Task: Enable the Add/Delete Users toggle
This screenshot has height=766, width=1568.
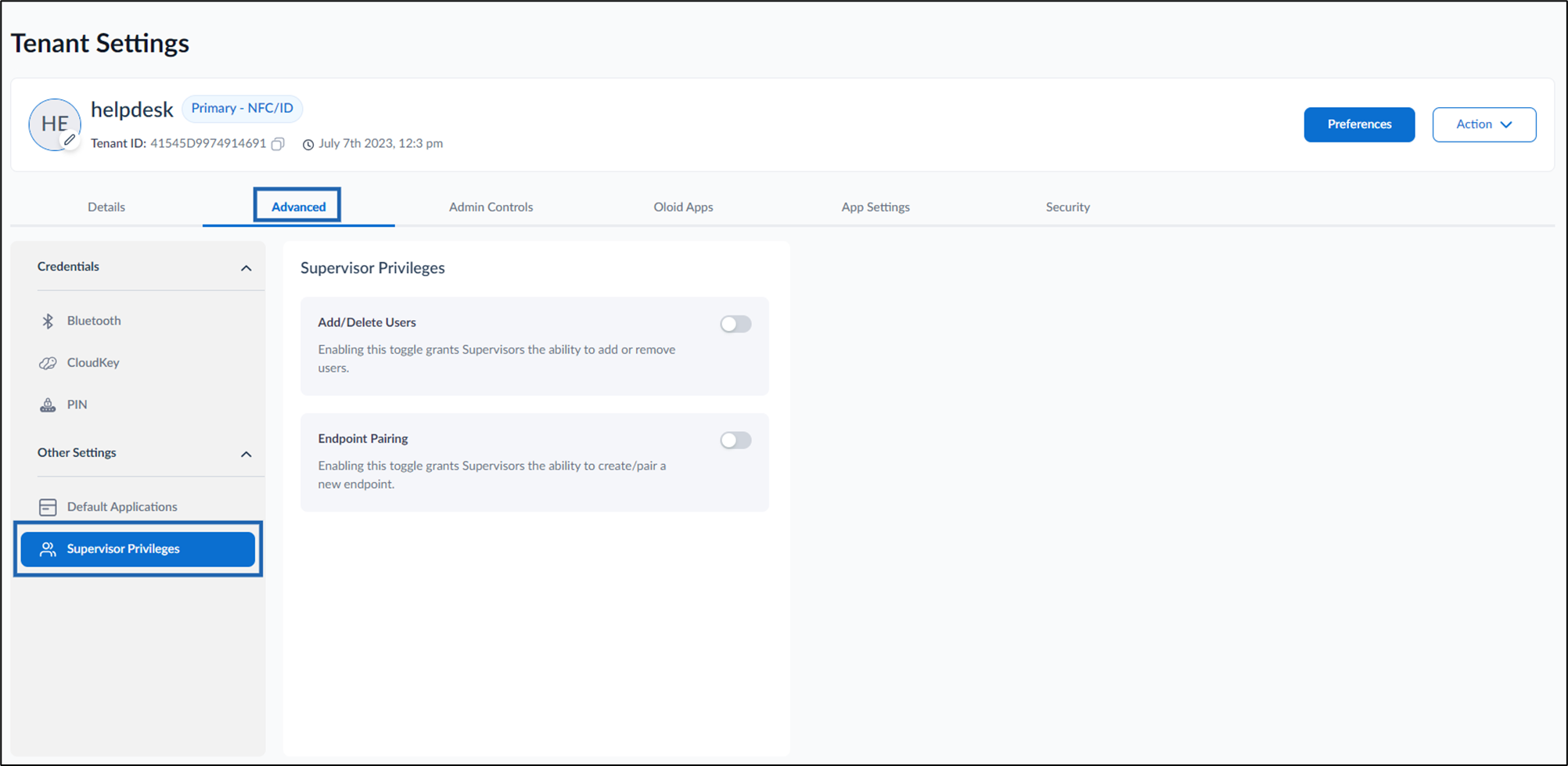Action: (735, 324)
